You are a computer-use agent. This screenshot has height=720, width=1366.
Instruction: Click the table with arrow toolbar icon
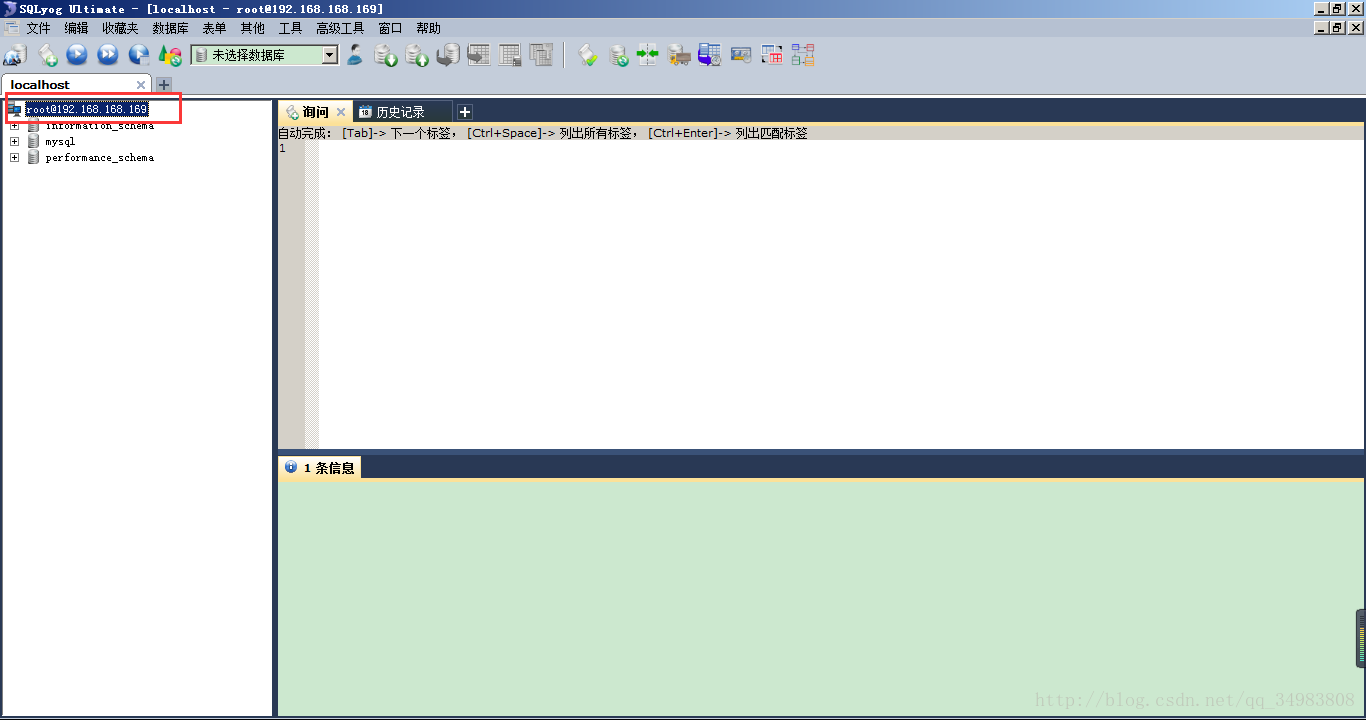479,55
